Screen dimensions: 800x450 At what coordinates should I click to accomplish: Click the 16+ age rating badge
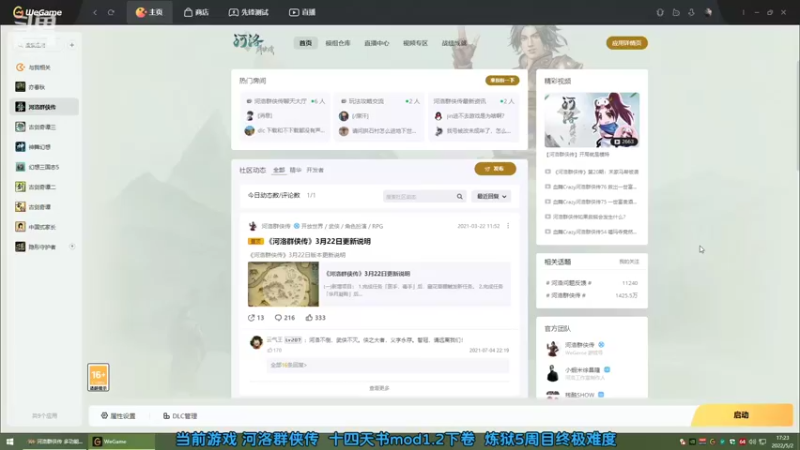point(98,378)
